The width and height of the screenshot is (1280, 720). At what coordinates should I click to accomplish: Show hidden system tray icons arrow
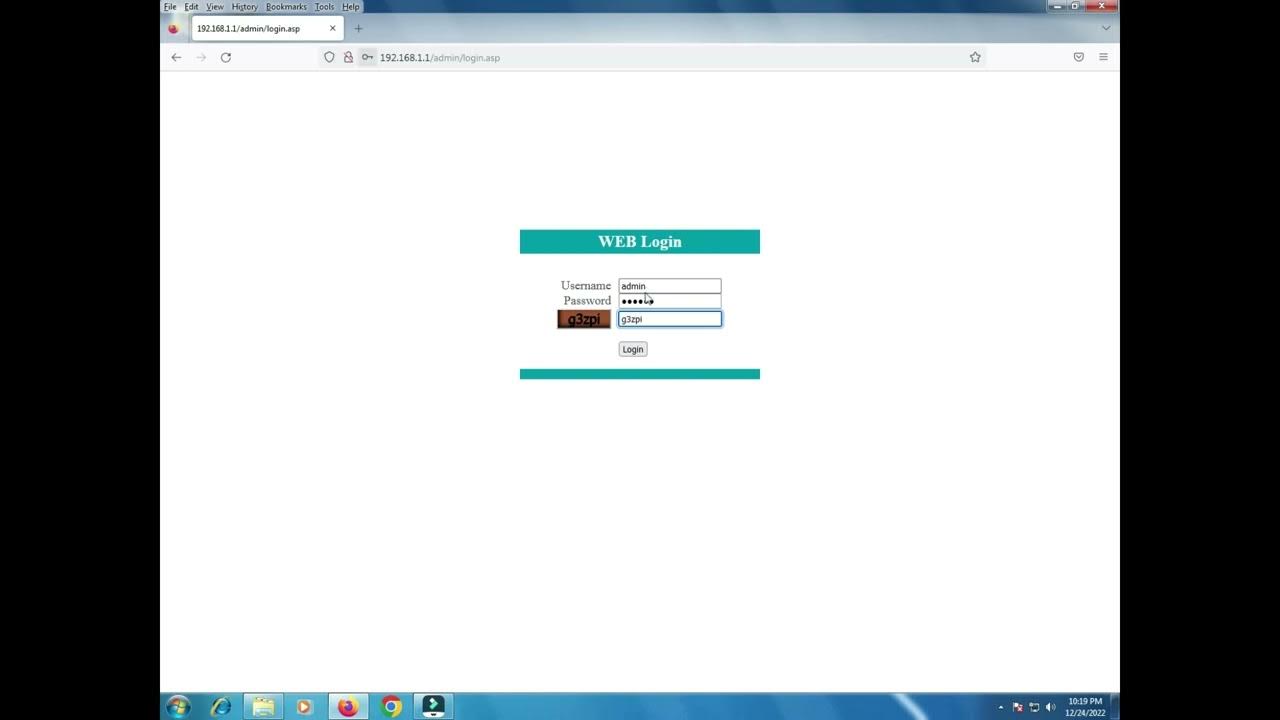pos(1001,707)
